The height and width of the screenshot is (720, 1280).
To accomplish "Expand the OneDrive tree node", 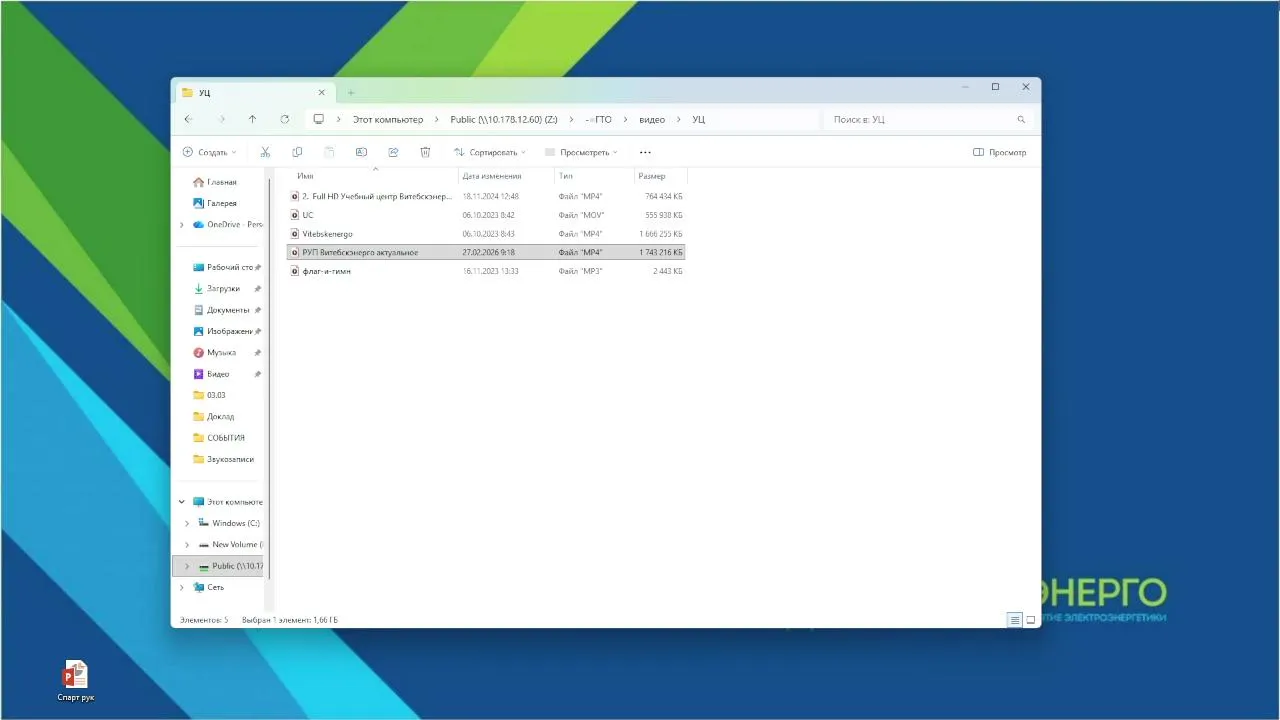I will pyautogui.click(x=181, y=225).
